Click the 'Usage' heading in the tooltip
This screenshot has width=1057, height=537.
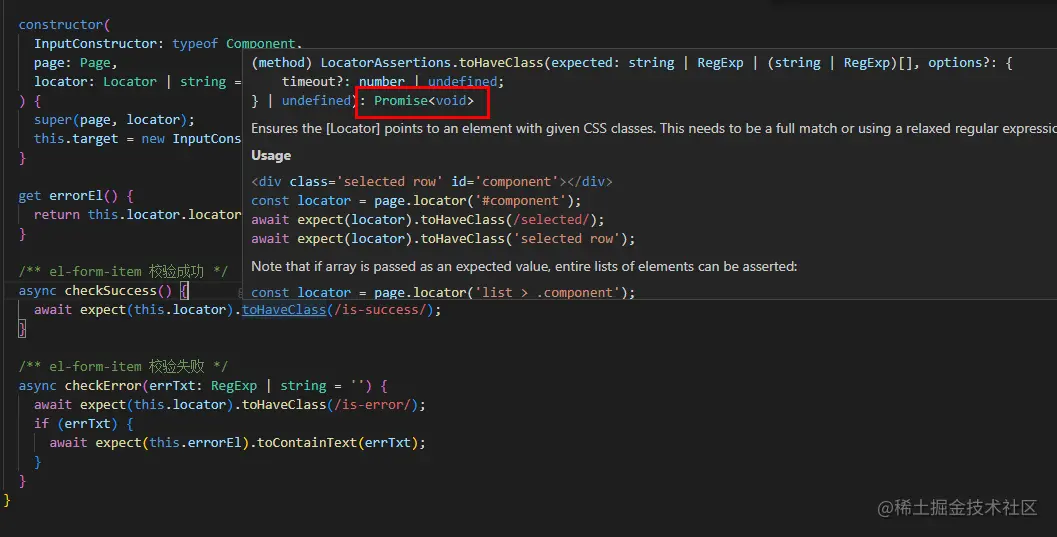coord(271,156)
